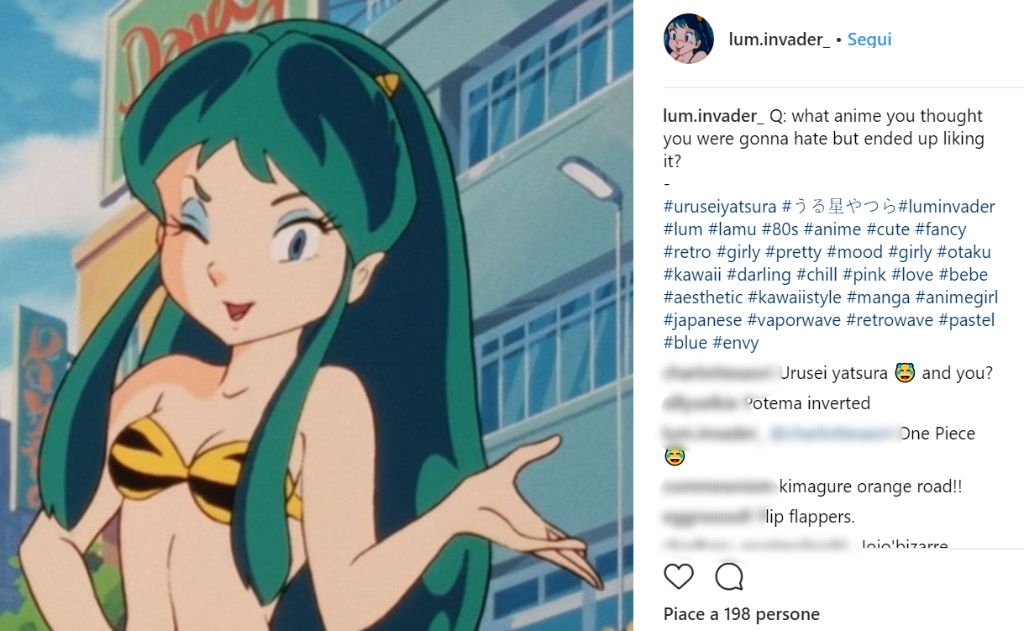
Task: Like the post with the heart icon
Action: (x=679, y=577)
